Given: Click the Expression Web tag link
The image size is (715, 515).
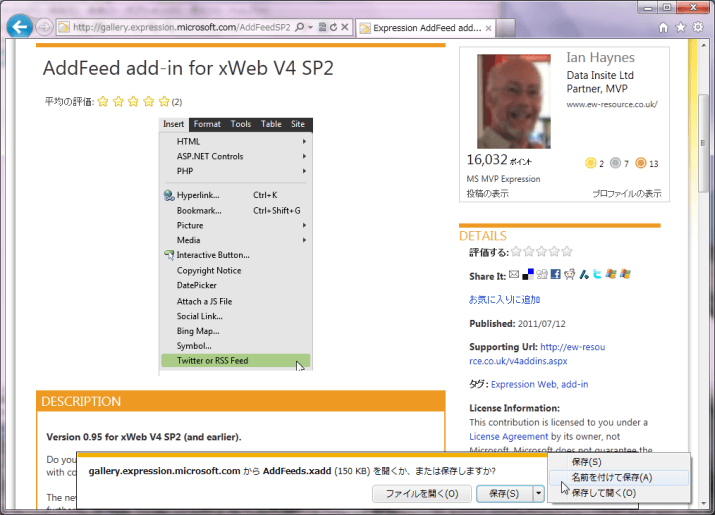Looking at the screenshot, I should click(x=523, y=385).
